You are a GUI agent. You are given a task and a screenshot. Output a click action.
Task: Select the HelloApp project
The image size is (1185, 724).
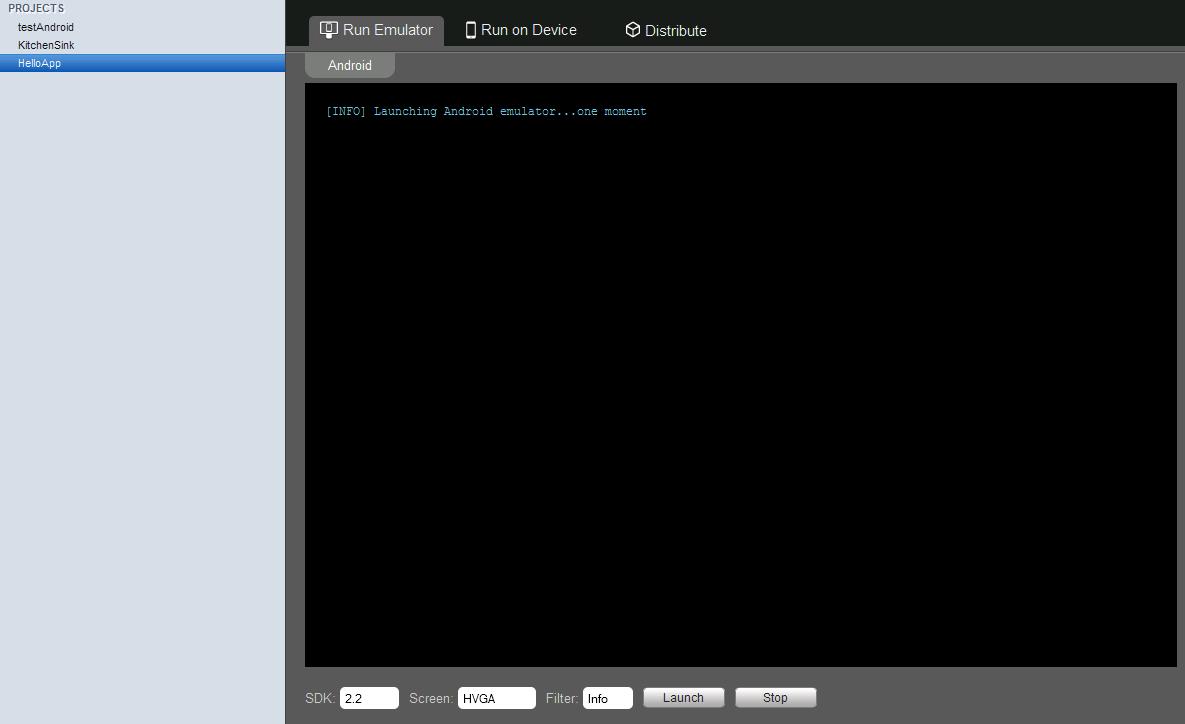tap(142, 63)
